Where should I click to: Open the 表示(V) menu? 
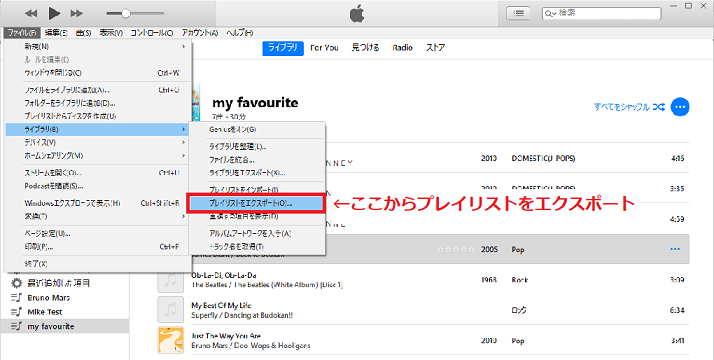[x=111, y=33]
